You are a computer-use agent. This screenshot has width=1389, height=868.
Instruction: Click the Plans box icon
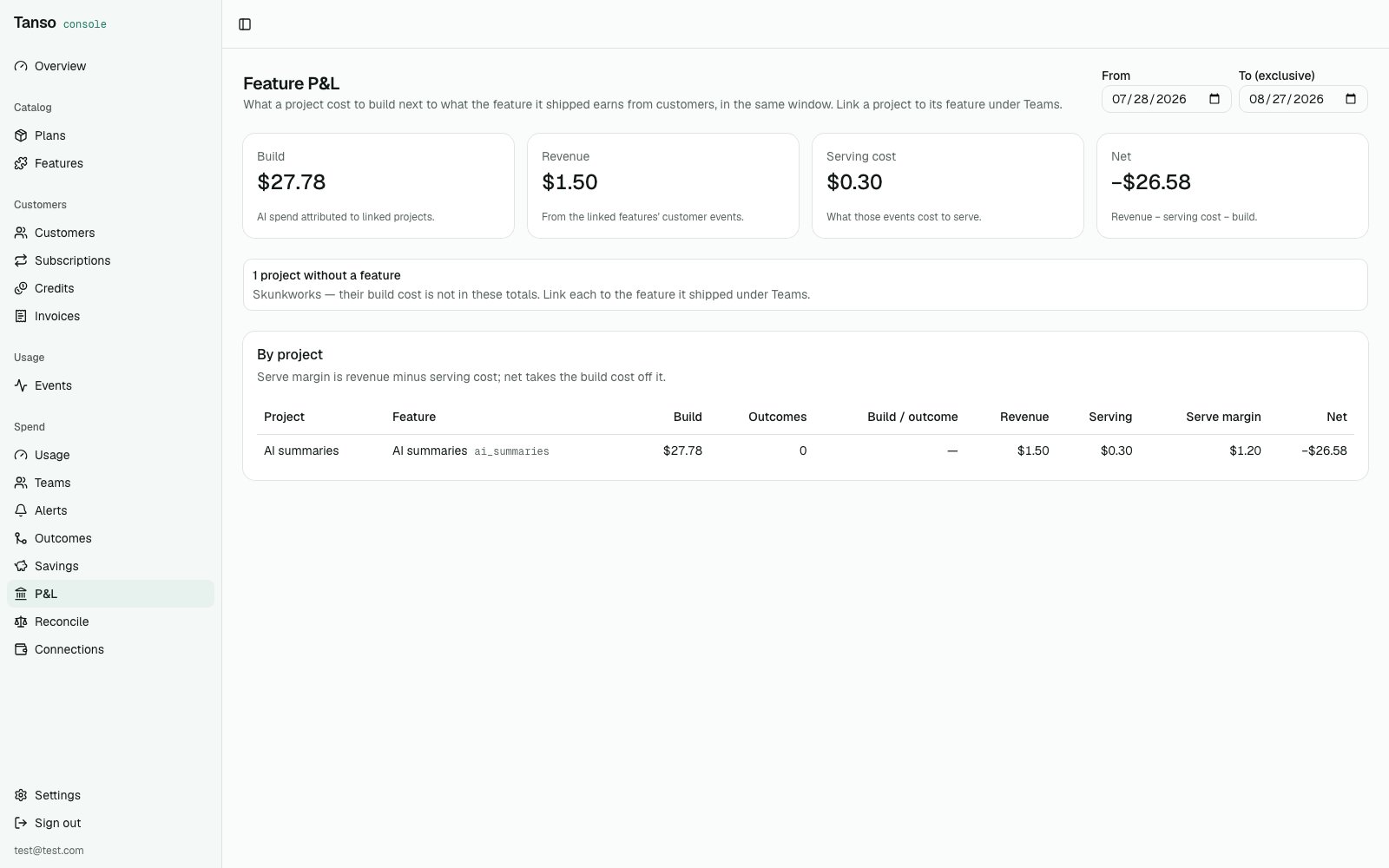21,135
